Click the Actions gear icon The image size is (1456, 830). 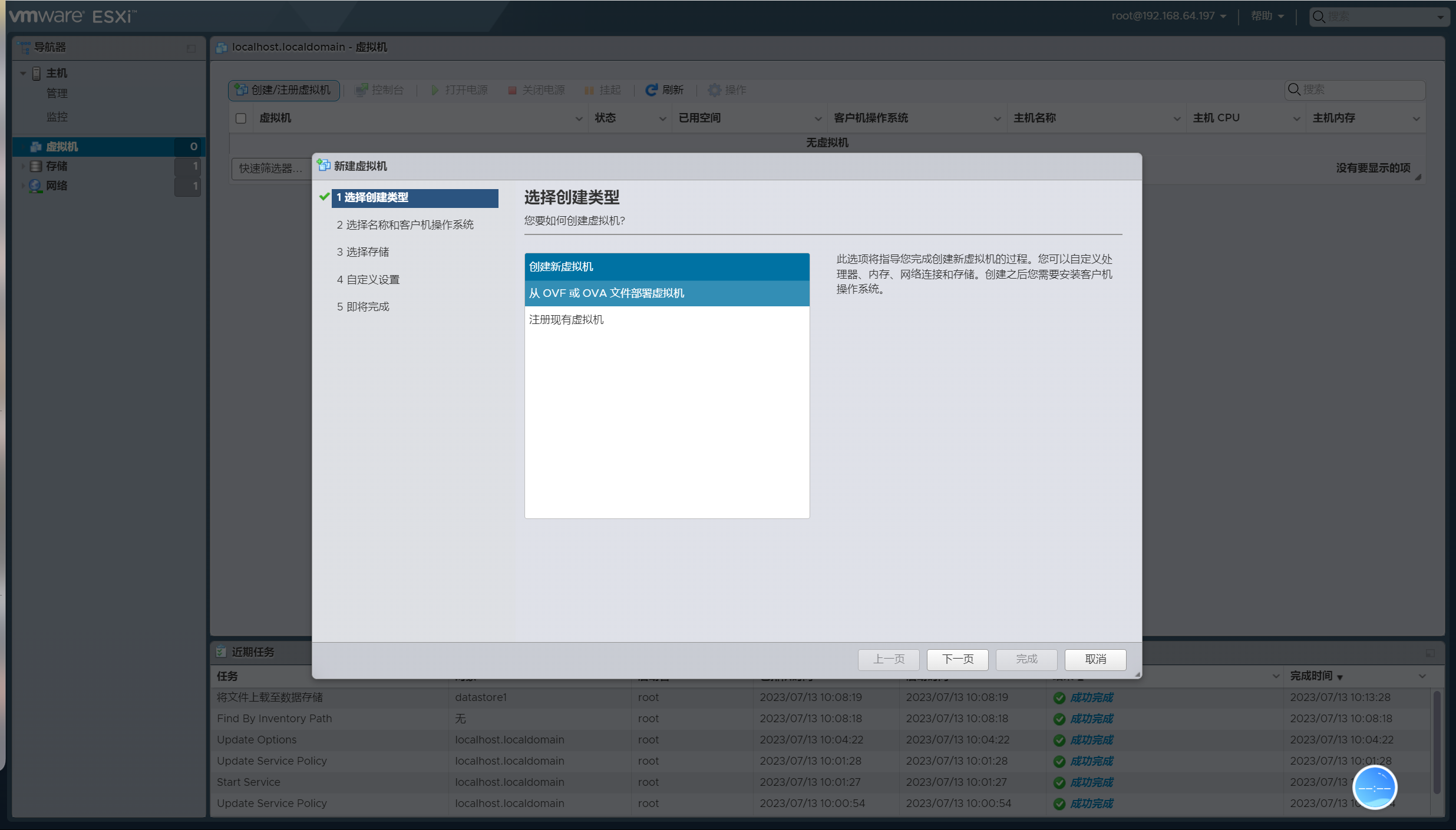pyautogui.click(x=714, y=90)
